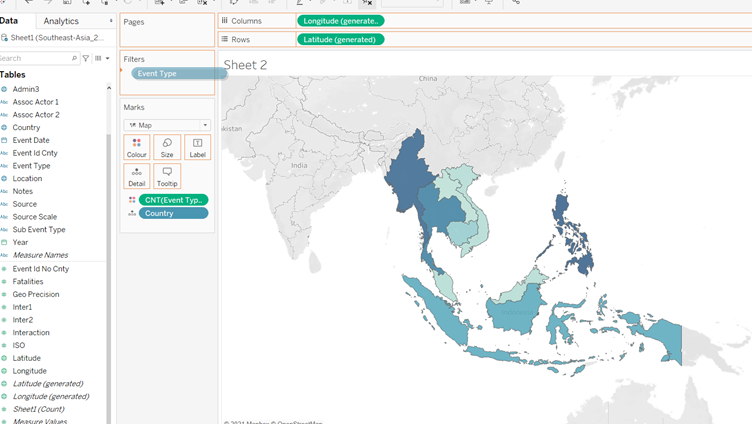Click the presentation mode icon in toolbar
This screenshot has height=424, width=752.
click(x=489, y=3)
